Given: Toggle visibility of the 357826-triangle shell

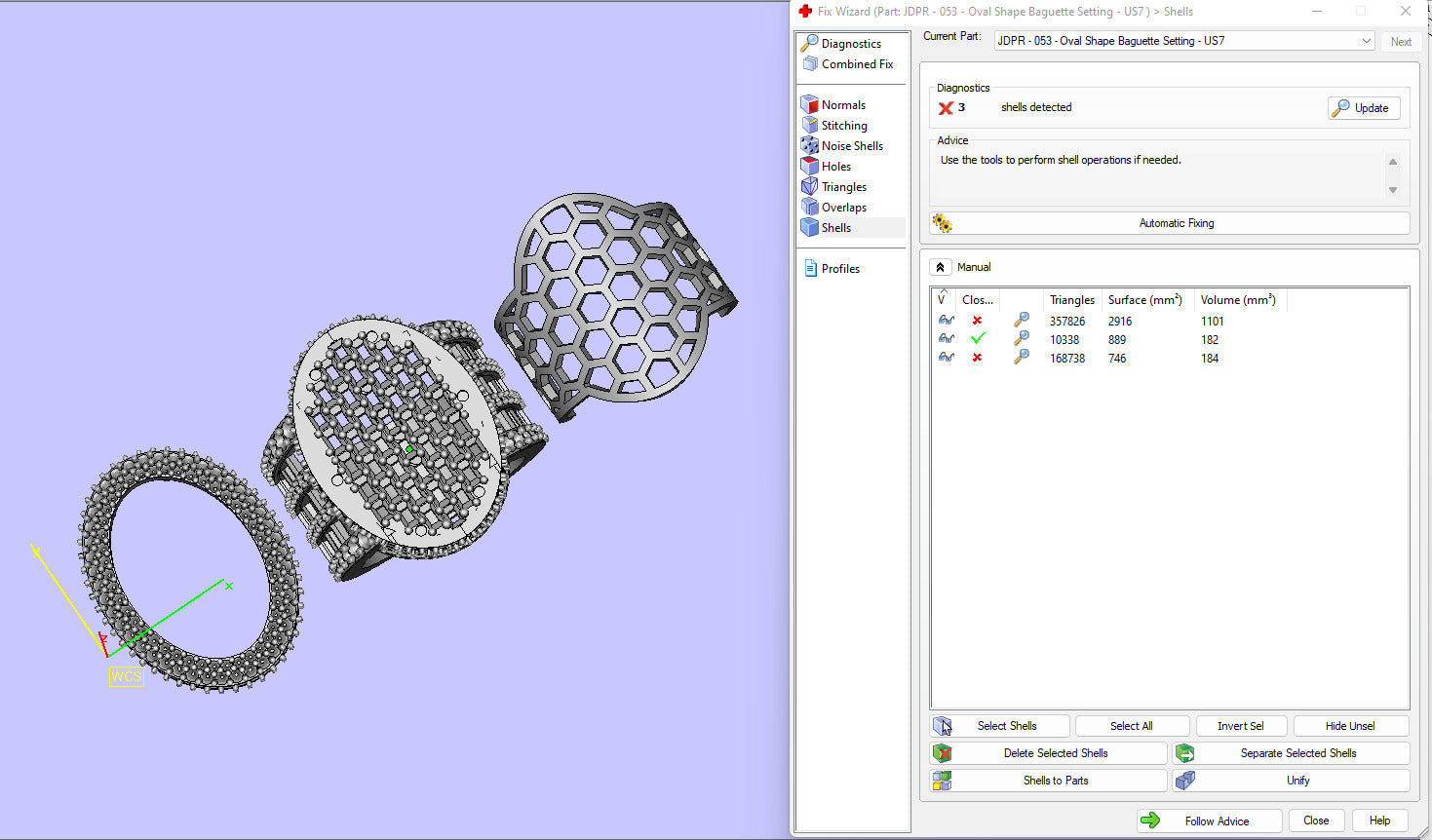Looking at the screenshot, I should (x=946, y=321).
